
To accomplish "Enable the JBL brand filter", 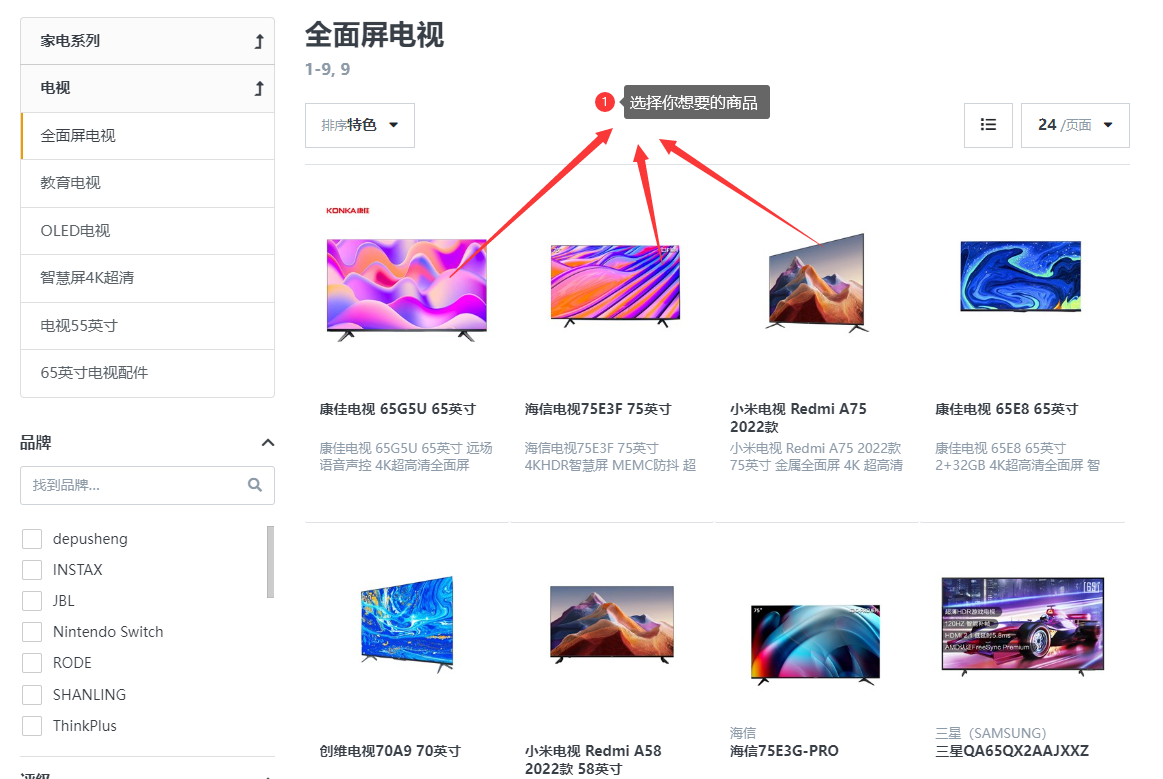I will (32, 601).
